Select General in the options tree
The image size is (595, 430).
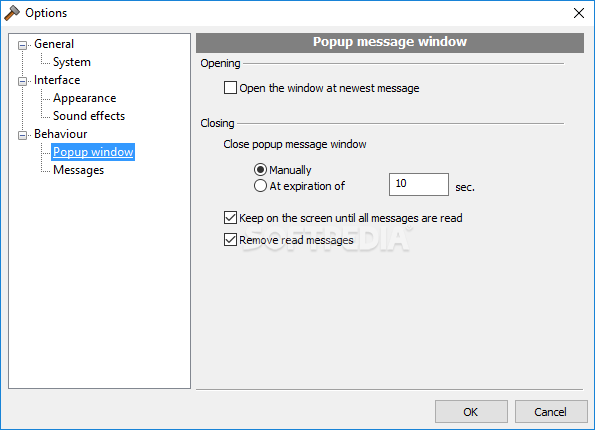54,44
